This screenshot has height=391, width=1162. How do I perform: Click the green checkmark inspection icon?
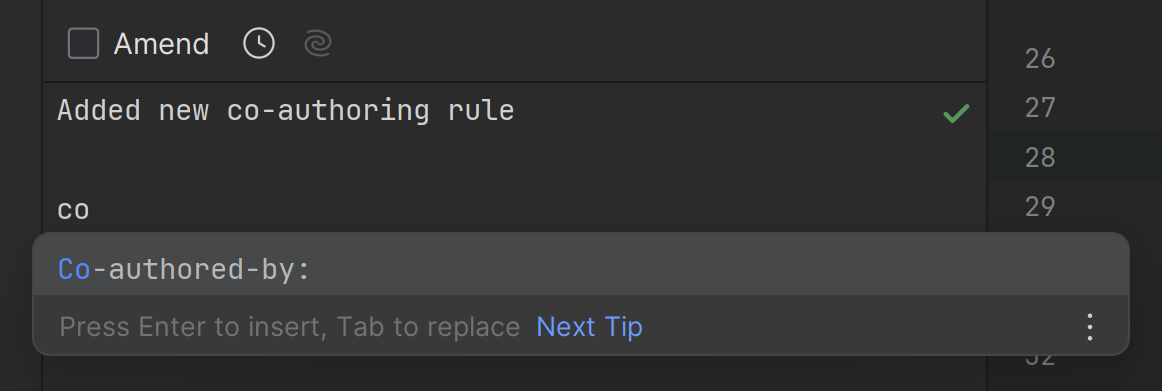(x=956, y=113)
